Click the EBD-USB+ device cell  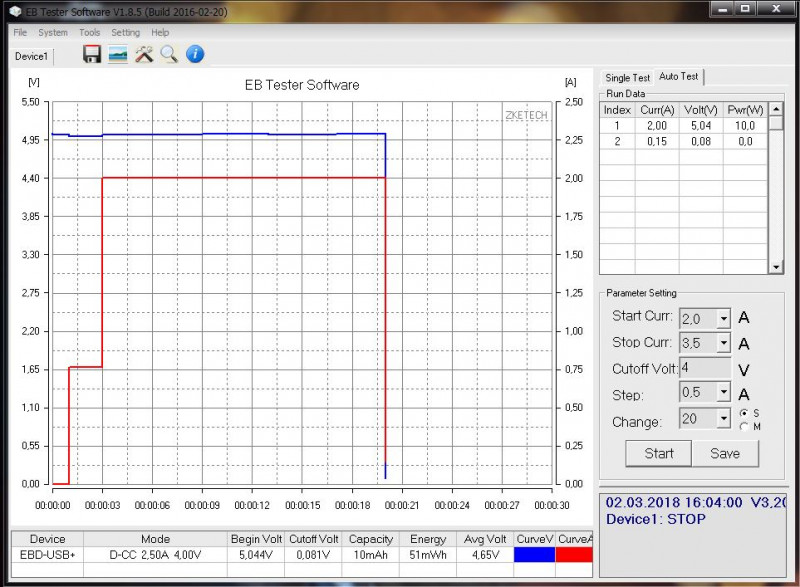(x=47, y=554)
